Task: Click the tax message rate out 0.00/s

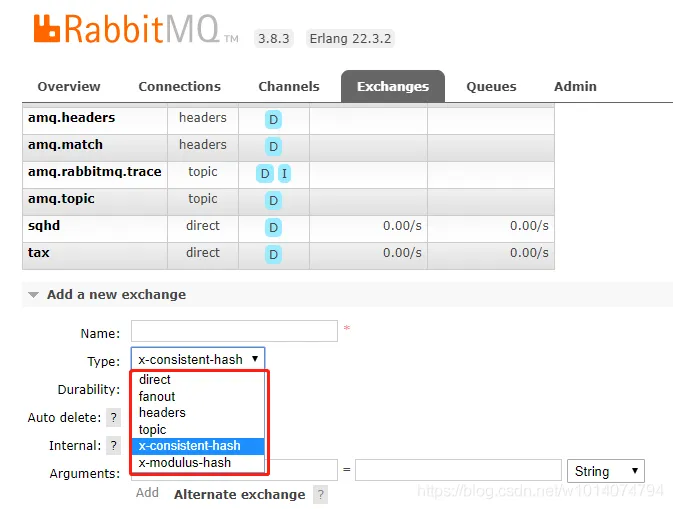Action: coord(529,253)
